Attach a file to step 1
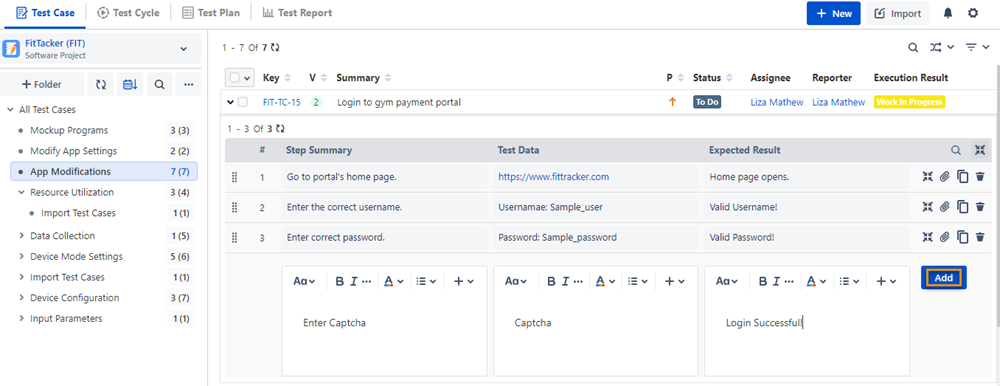 pyautogui.click(x=945, y=177)
